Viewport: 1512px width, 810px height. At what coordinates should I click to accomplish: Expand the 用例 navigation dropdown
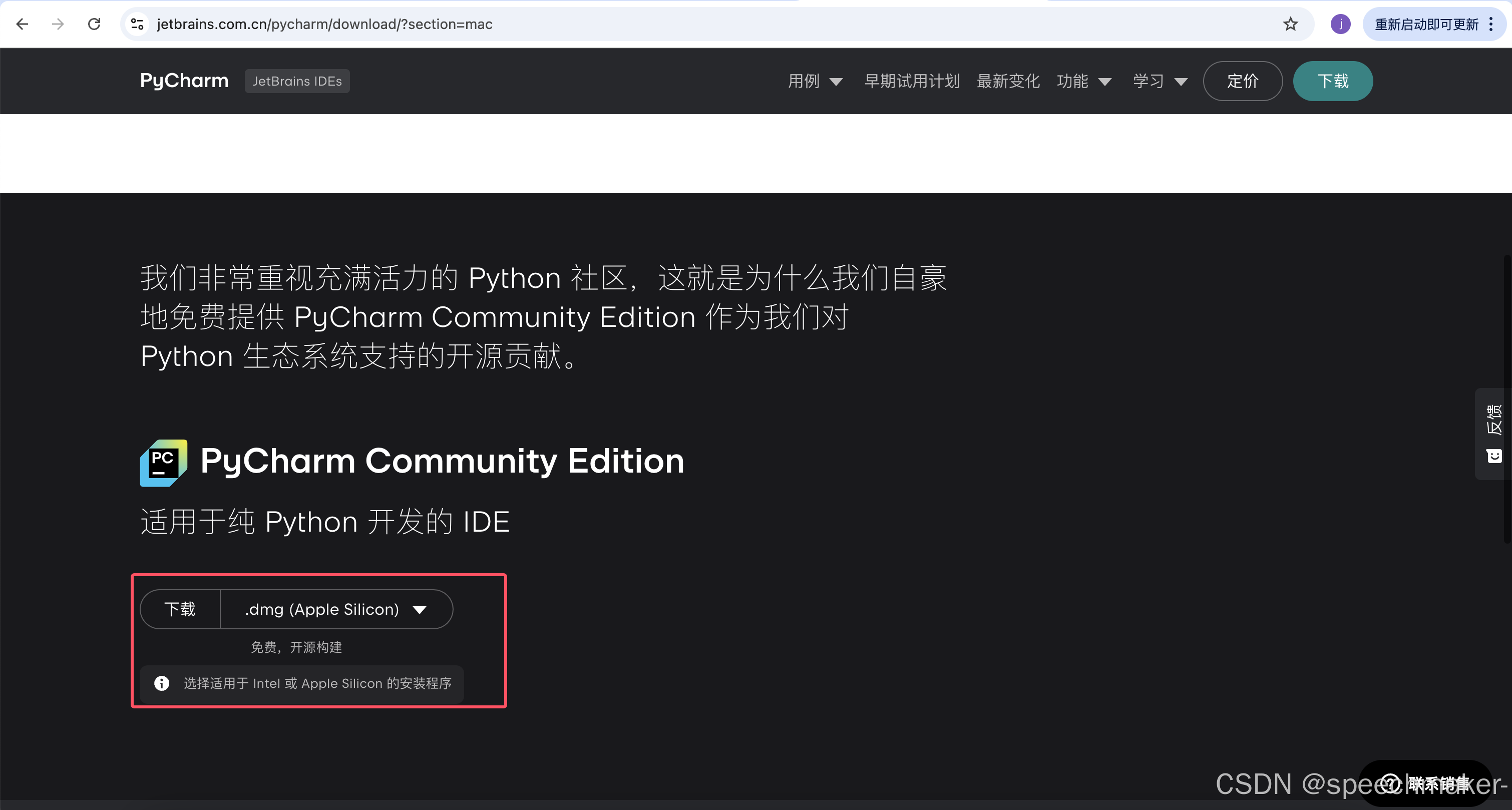pyautogui.click(x=815, y=81)
